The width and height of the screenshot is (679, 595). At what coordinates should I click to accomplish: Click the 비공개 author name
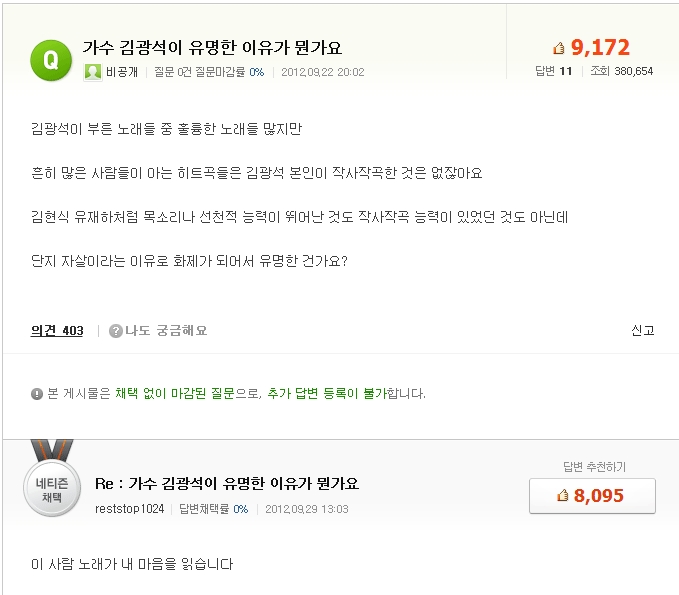(122, 72)
